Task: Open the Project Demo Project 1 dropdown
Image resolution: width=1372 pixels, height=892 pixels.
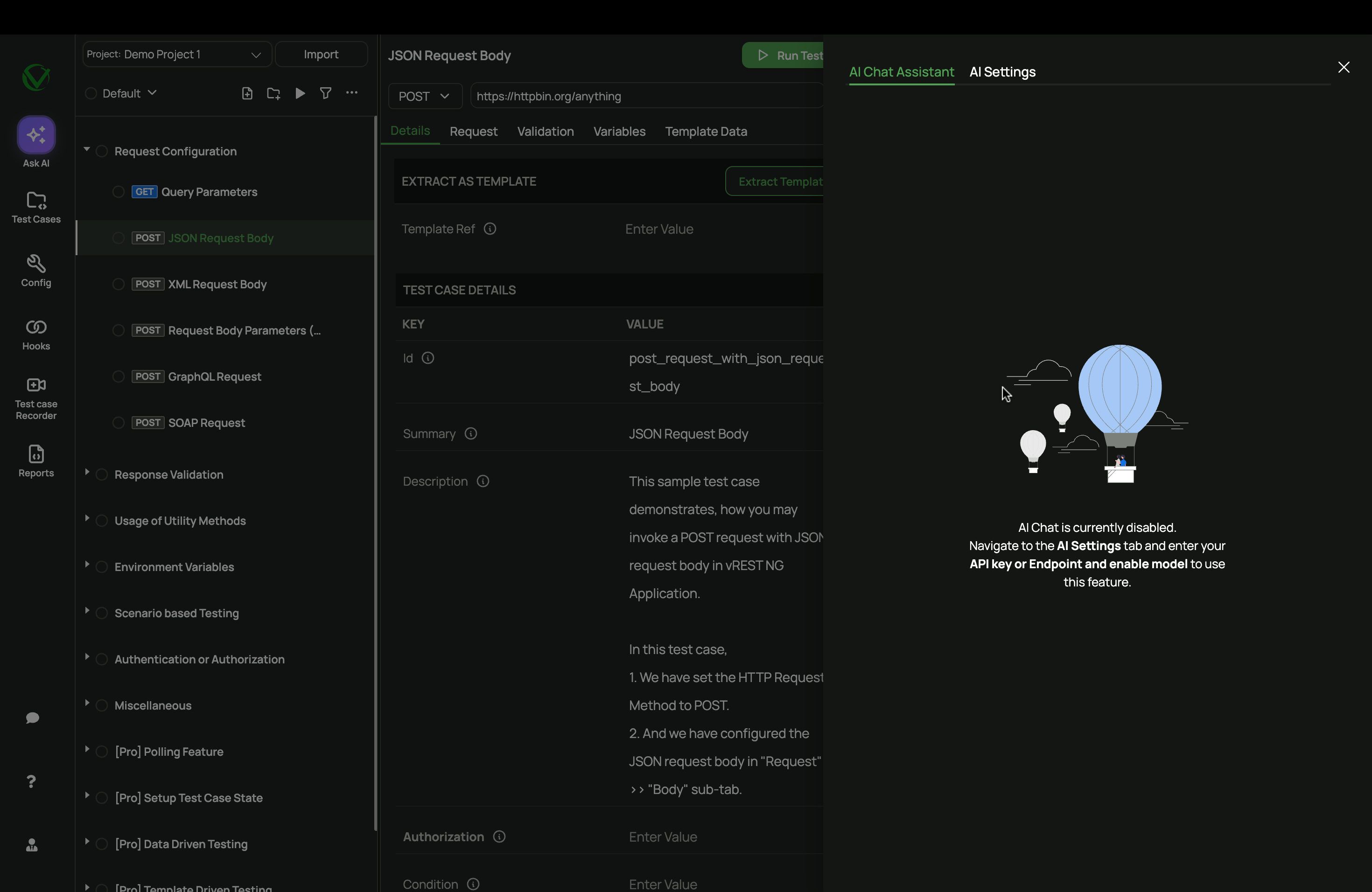Action: (x=176, y=54)
